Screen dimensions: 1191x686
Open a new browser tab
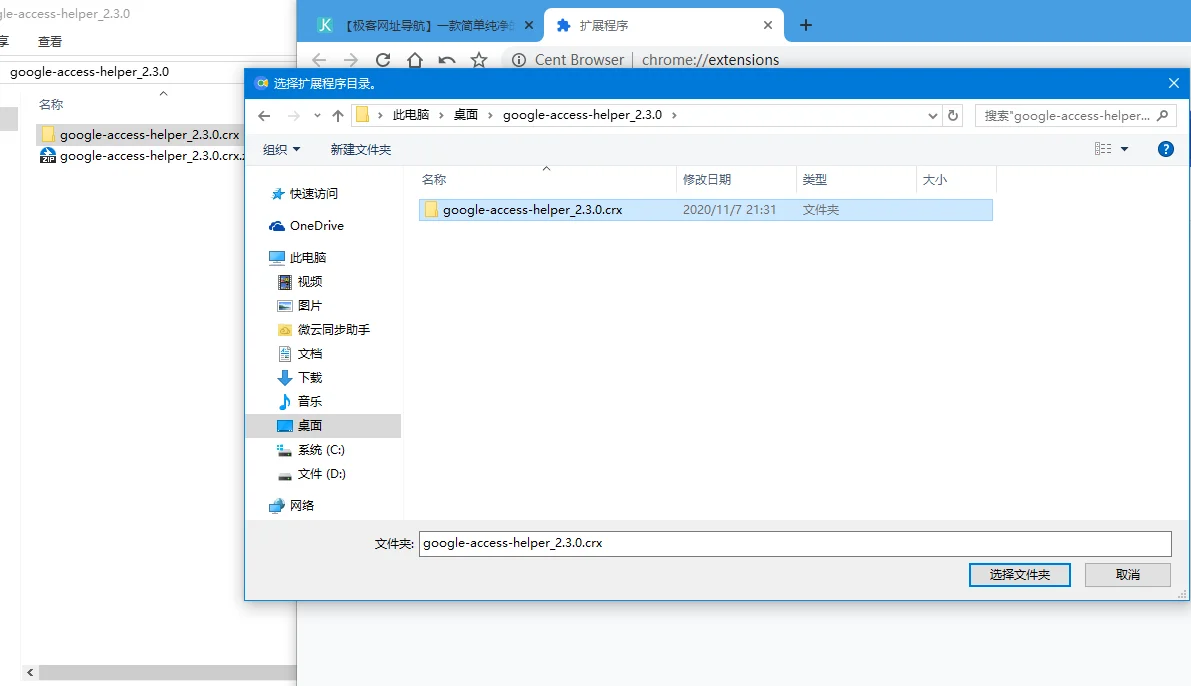806,25
